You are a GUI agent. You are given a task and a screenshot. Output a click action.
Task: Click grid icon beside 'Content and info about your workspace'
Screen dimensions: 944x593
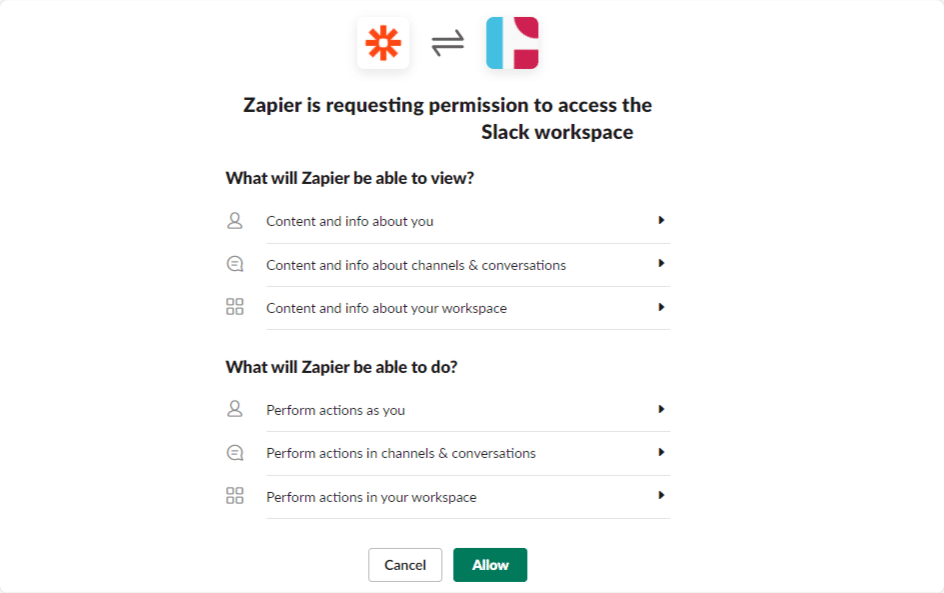235,308
